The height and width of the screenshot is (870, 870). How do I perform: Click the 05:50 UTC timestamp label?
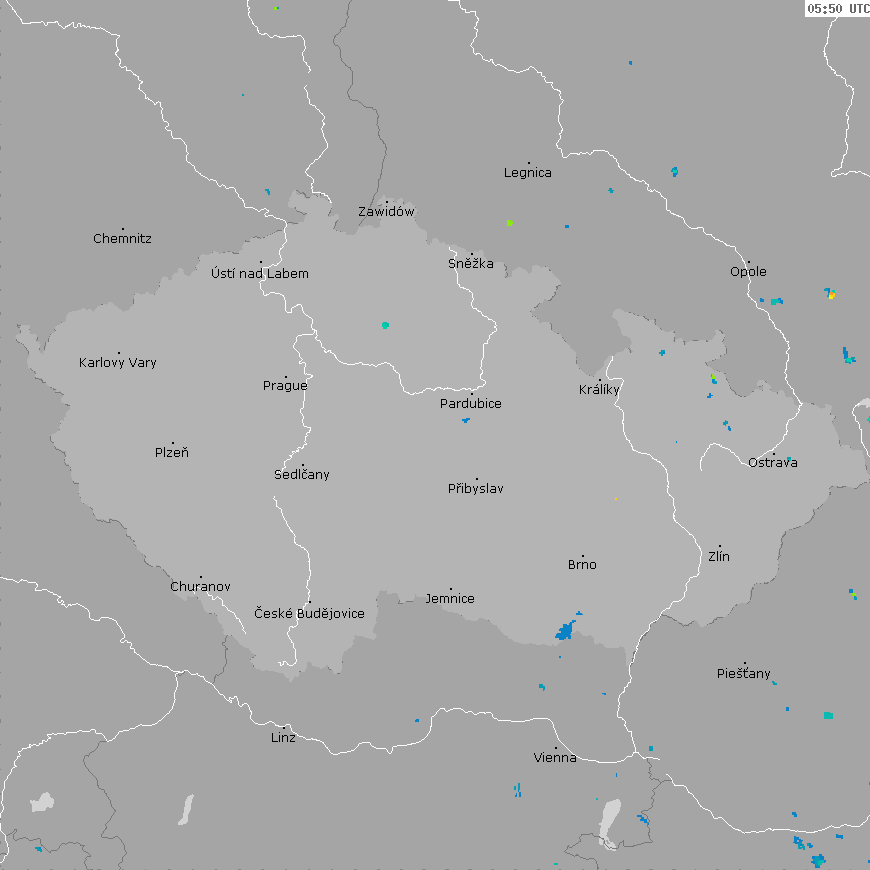coord(837,8)
